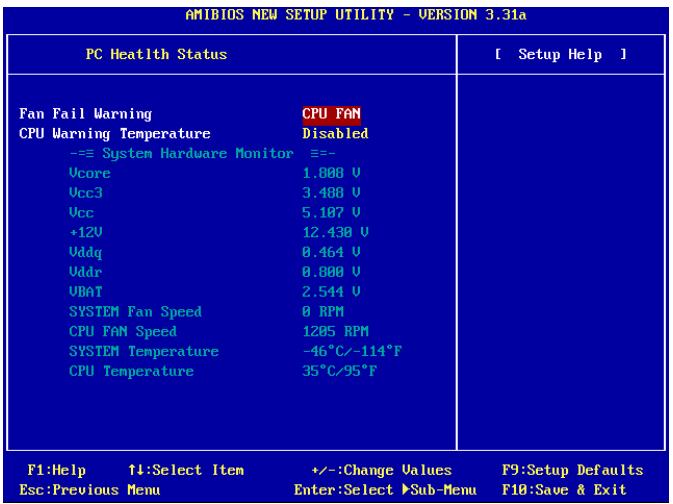The height and width of the screenshot is (504, 673).
Task: Click the VBAT label
Action: (x=85, y=291)
